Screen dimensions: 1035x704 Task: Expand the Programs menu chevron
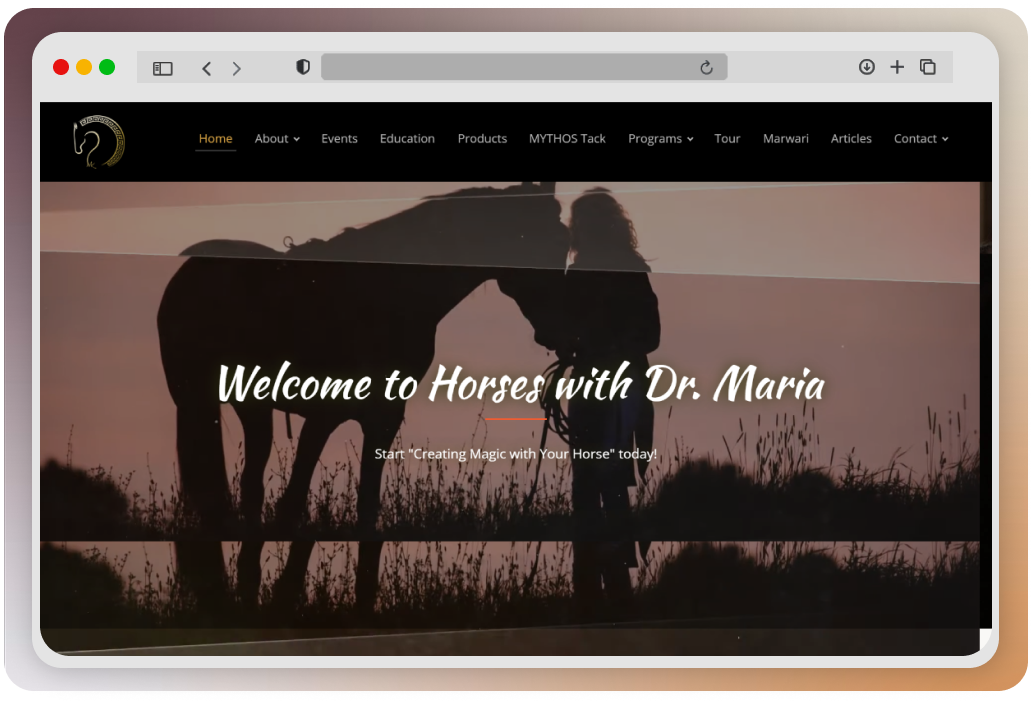pos(690,139)
